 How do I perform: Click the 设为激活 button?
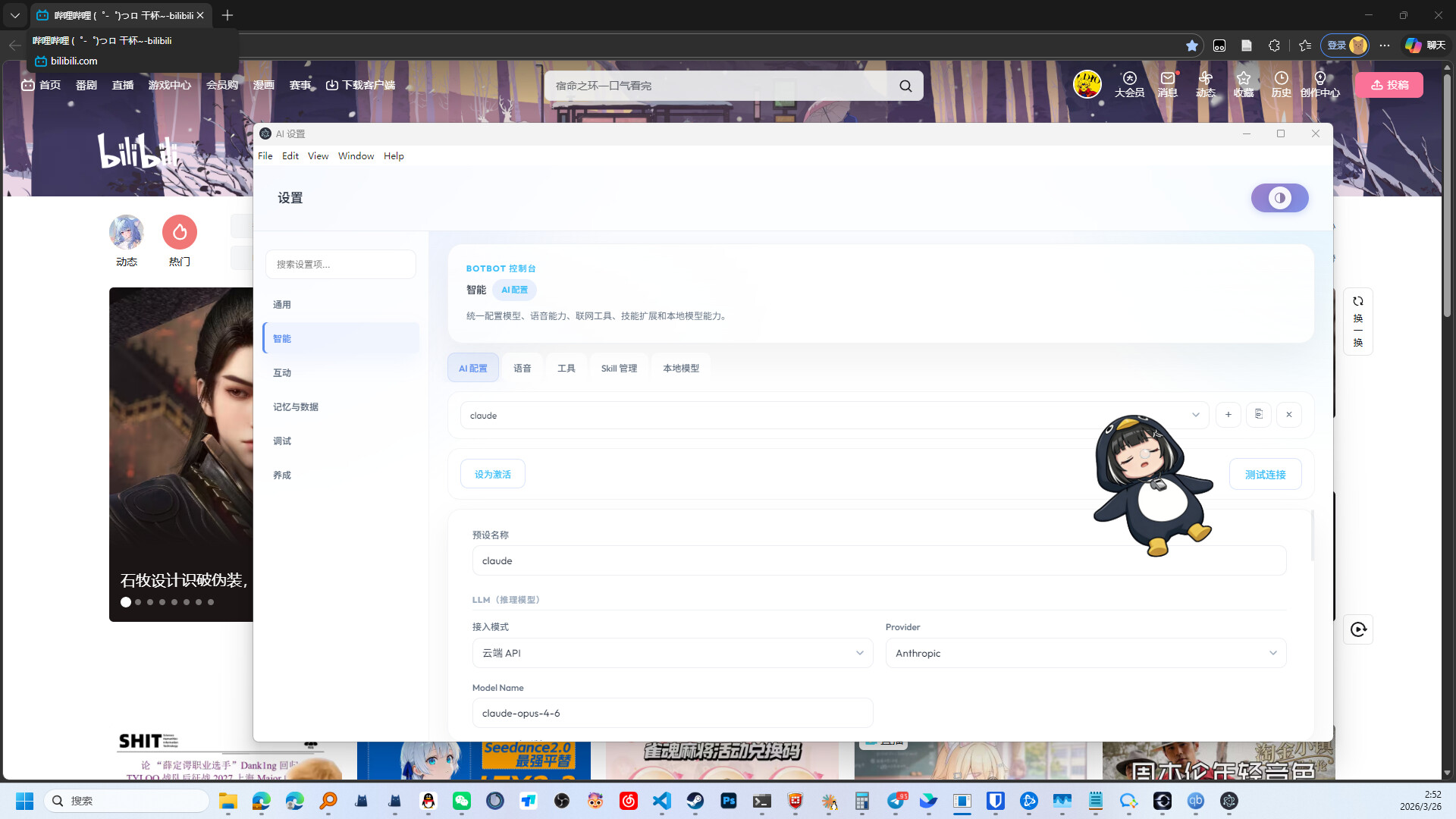coord(492,474)
